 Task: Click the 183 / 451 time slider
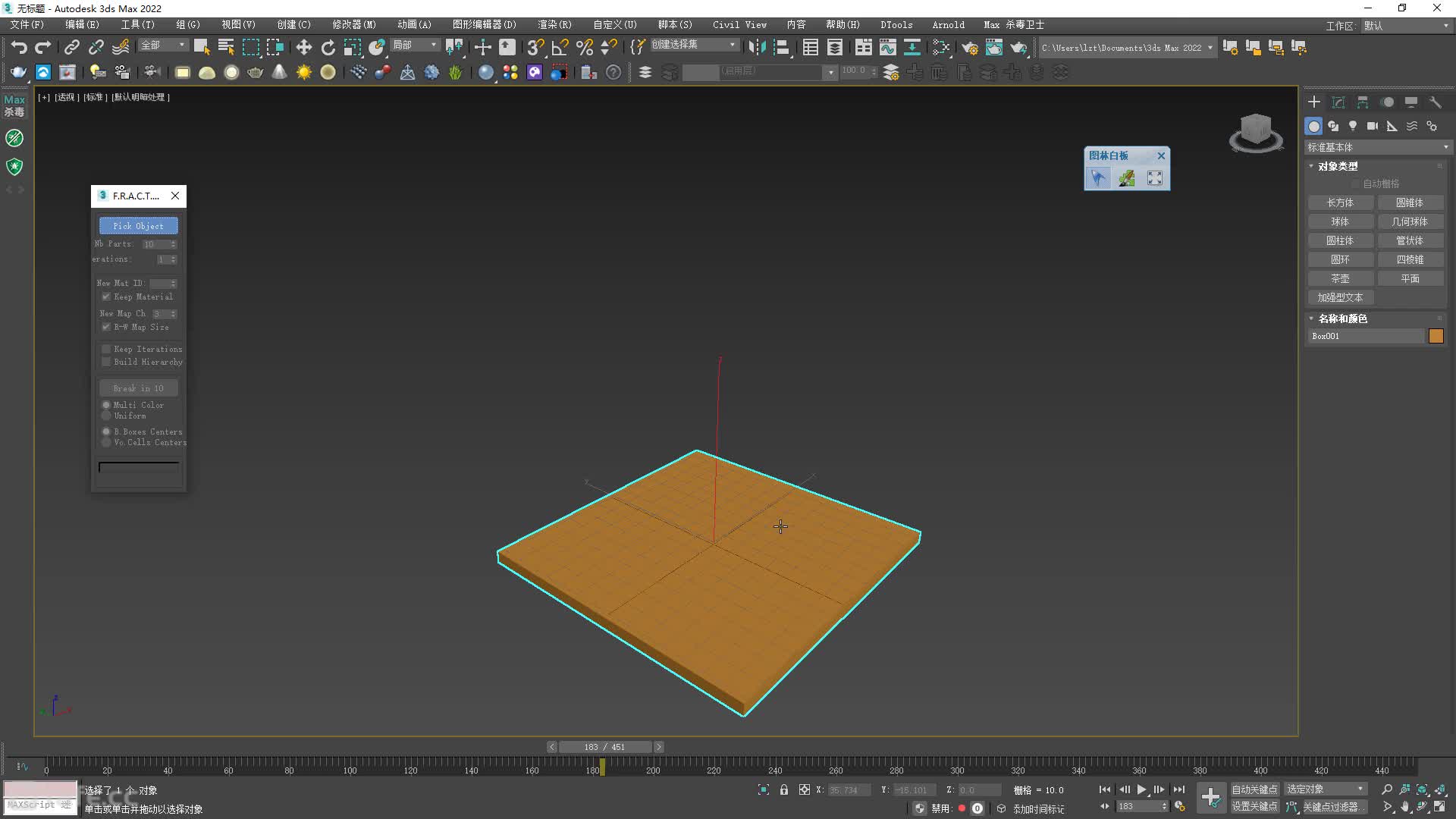[x=604, y=747]
